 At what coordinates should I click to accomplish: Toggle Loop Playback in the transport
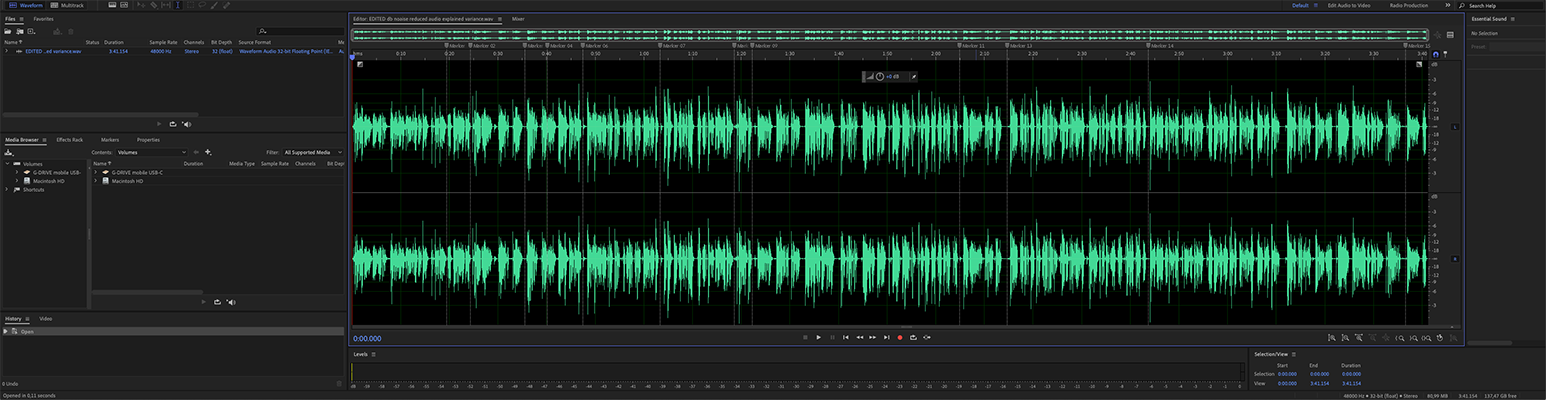[913, 338]
